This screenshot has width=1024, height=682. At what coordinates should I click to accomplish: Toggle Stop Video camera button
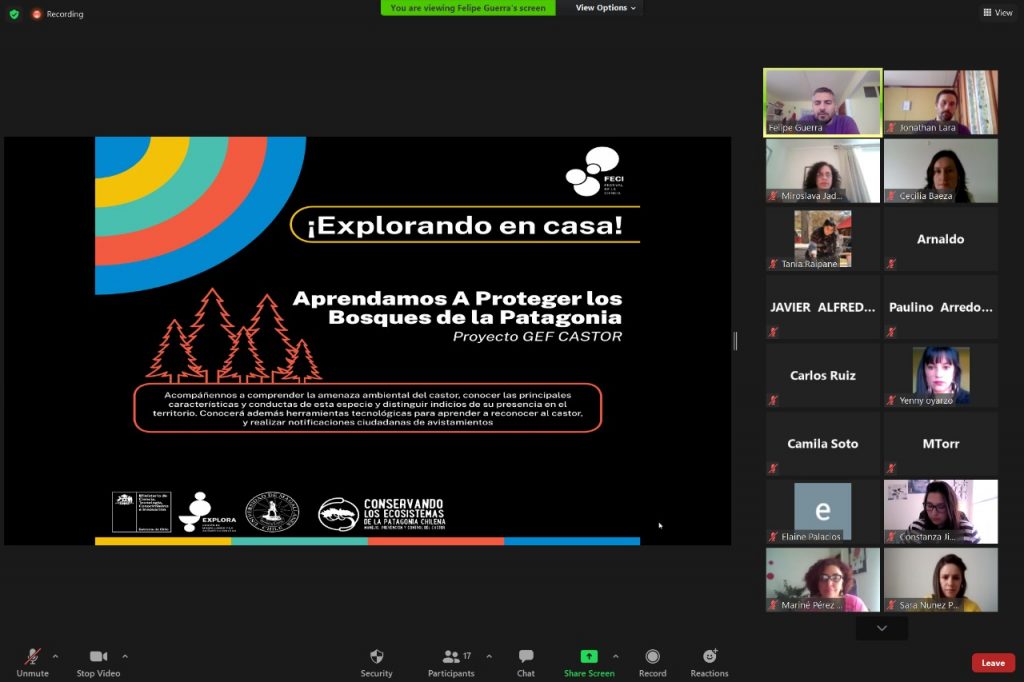(98, 657)
